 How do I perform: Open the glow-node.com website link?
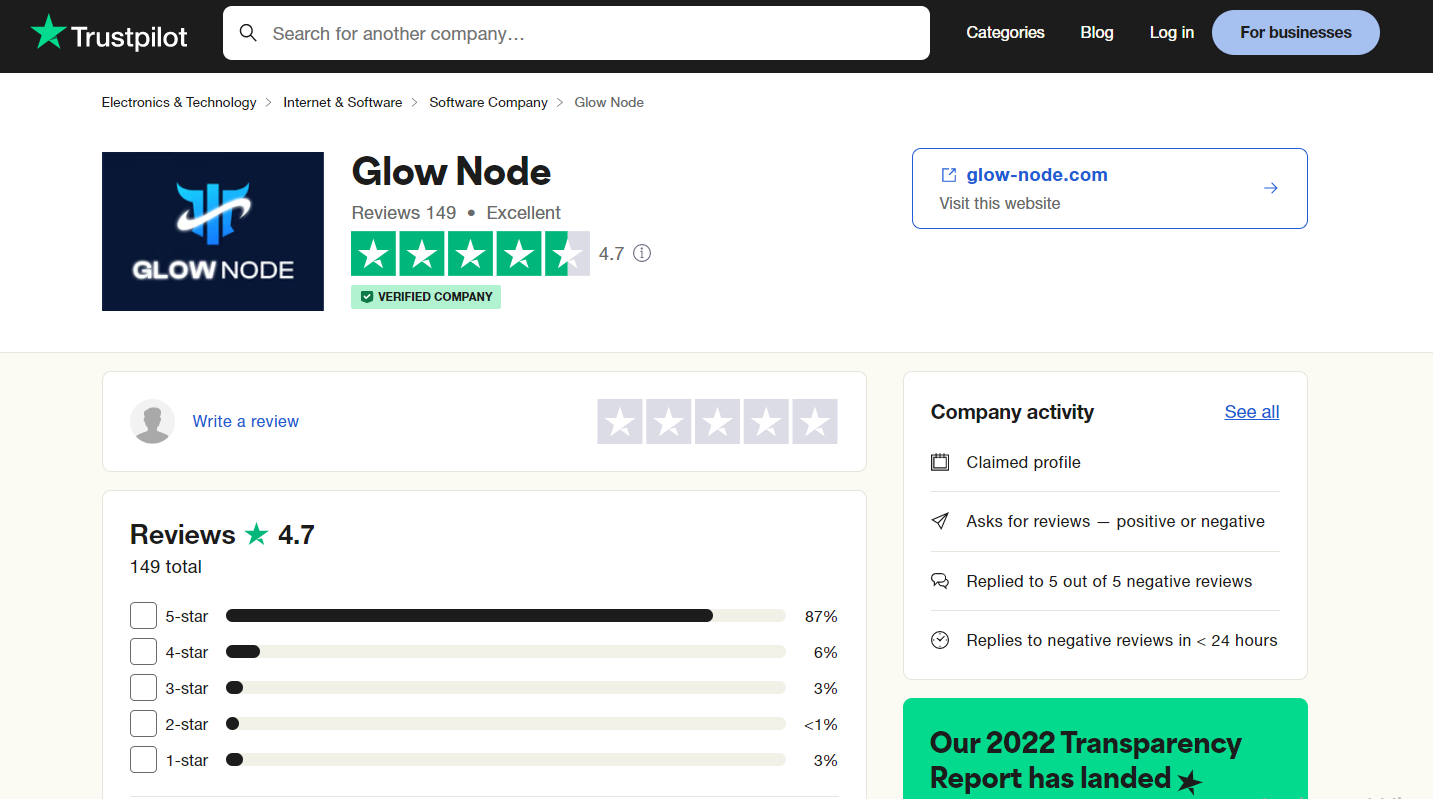(1037, 175)
